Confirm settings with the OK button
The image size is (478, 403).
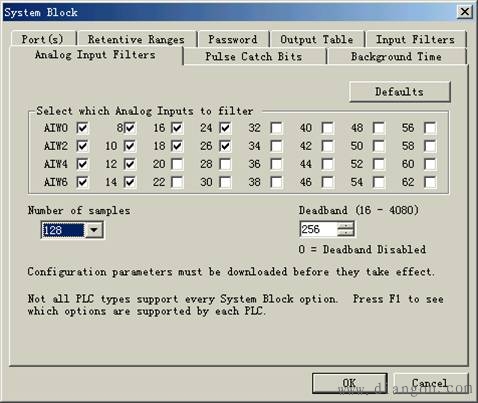(x=350, y=383)
